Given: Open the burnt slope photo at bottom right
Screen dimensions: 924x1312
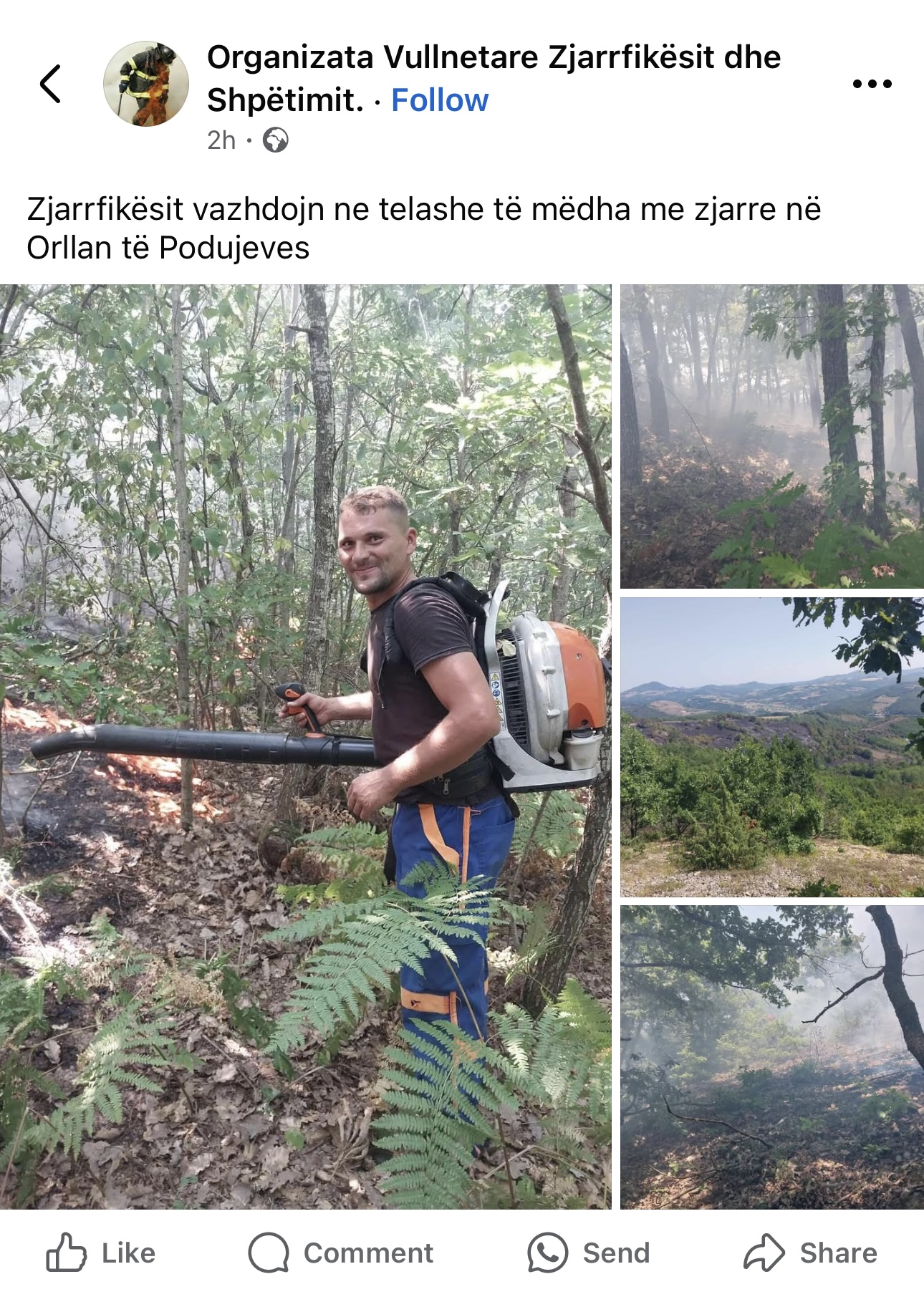Looking at the screenshot, I should click(772, 1057).
